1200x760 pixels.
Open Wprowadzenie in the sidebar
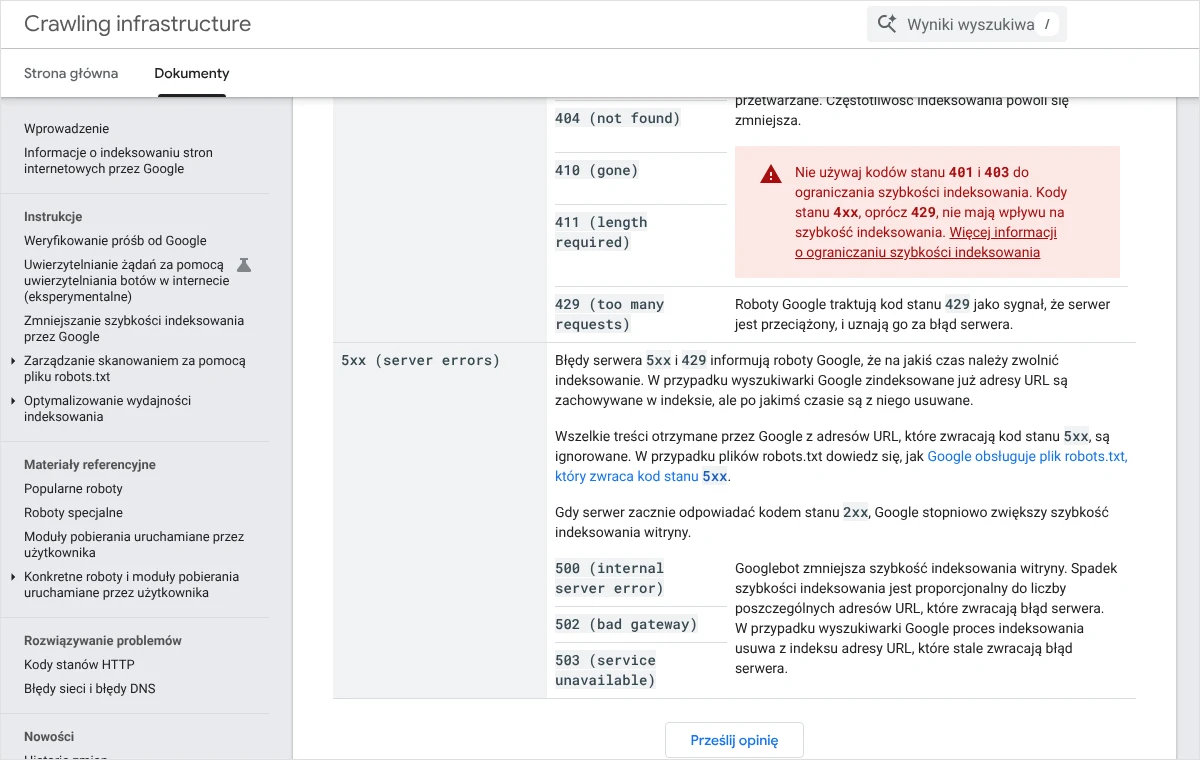(x=67, y=129)
